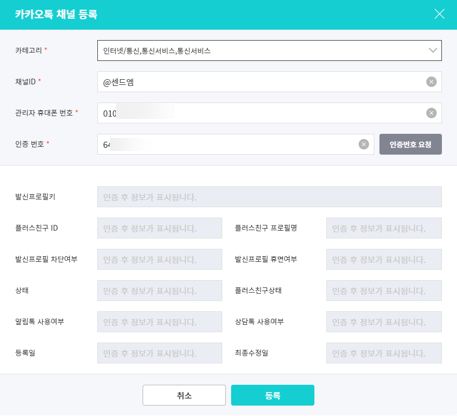The width and height of the screenshot is (457, 416).
Task: Click the 플러스친구 ID field
Action: pos(159,228)
